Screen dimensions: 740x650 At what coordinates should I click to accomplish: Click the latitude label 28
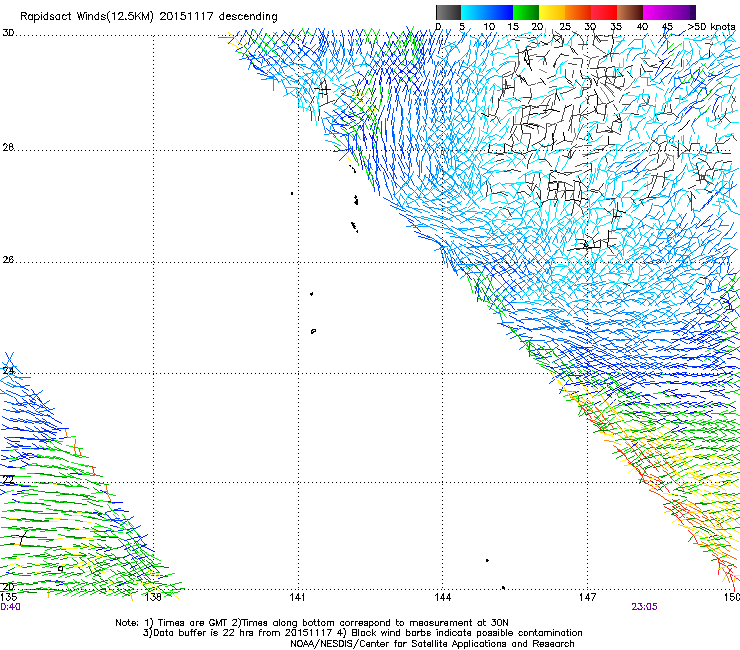point(8,147)
